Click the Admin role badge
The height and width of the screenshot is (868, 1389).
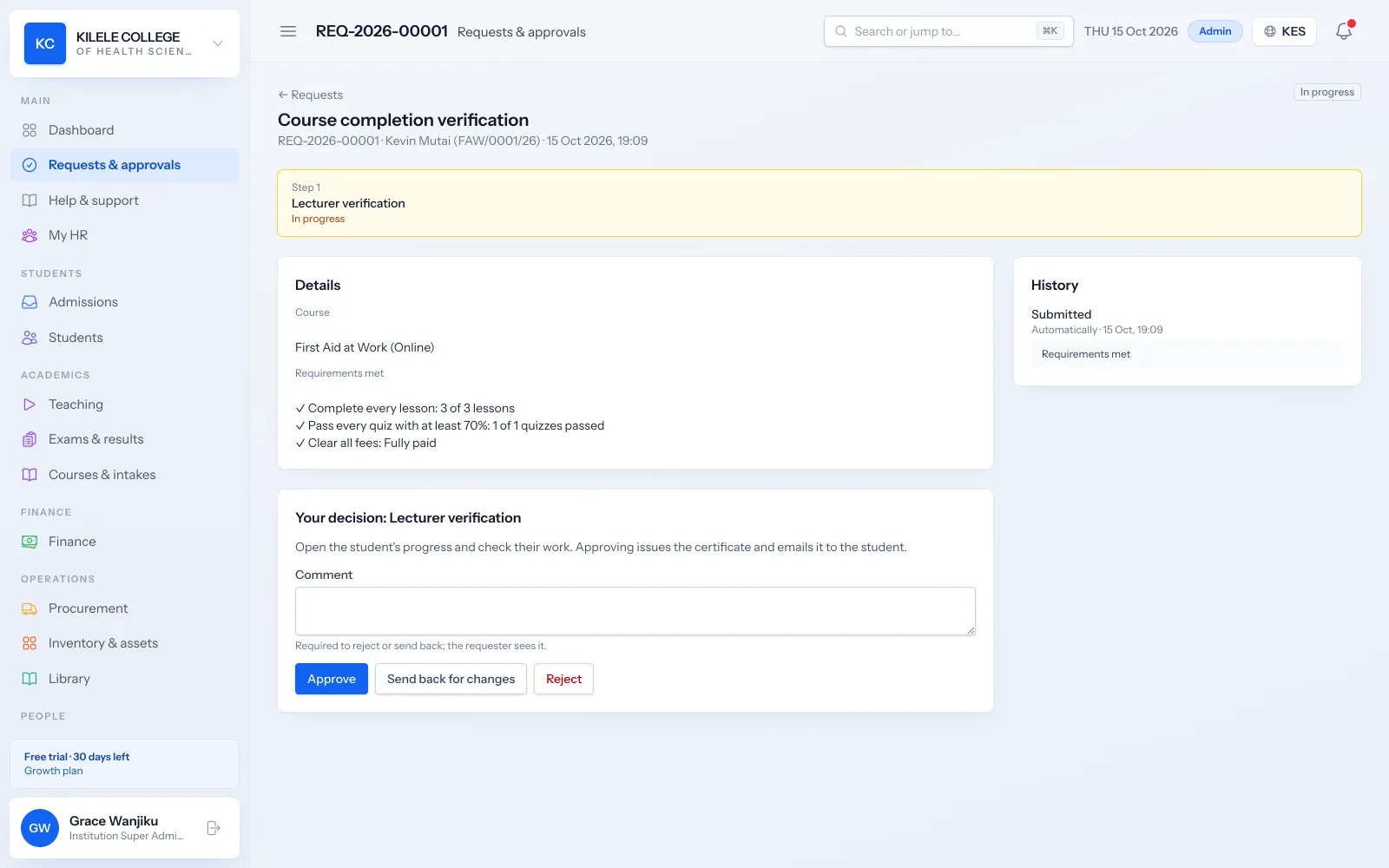pos(1215,31)
